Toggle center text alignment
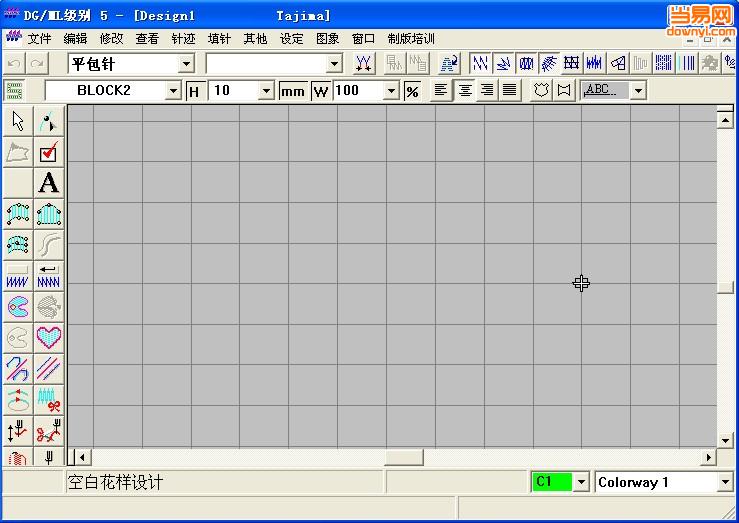 [x=464, y=90]
